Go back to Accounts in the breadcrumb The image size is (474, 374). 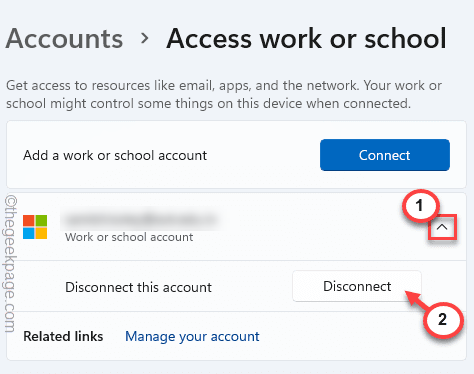click(64, 39)
